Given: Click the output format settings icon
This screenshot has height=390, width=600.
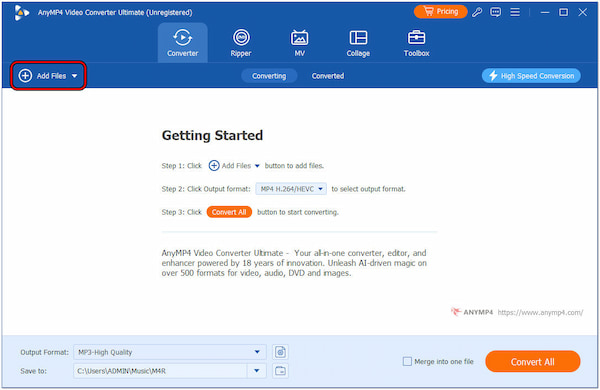Looking at the screenshot, I should click(280, 352).
